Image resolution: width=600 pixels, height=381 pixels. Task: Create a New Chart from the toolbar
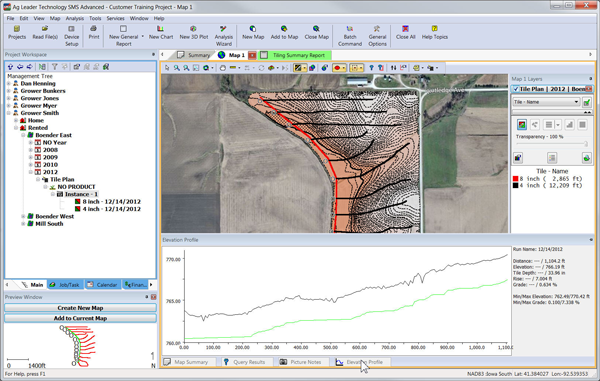click(161, 33)
